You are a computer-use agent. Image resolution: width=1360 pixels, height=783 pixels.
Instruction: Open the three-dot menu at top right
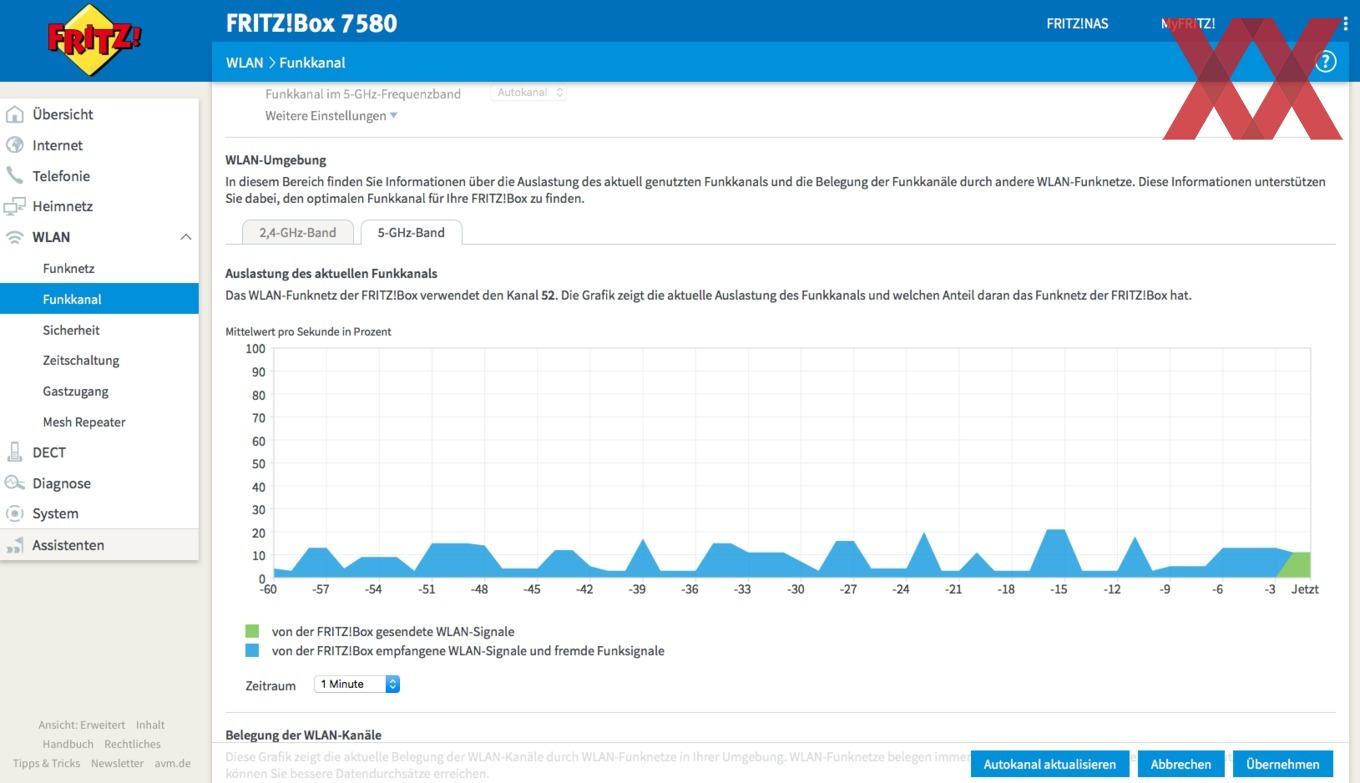1345,23
